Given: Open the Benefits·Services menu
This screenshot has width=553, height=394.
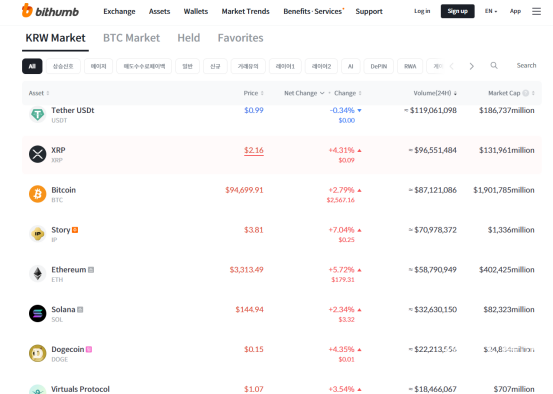Looking at the screenshot, I should point(313,11).
